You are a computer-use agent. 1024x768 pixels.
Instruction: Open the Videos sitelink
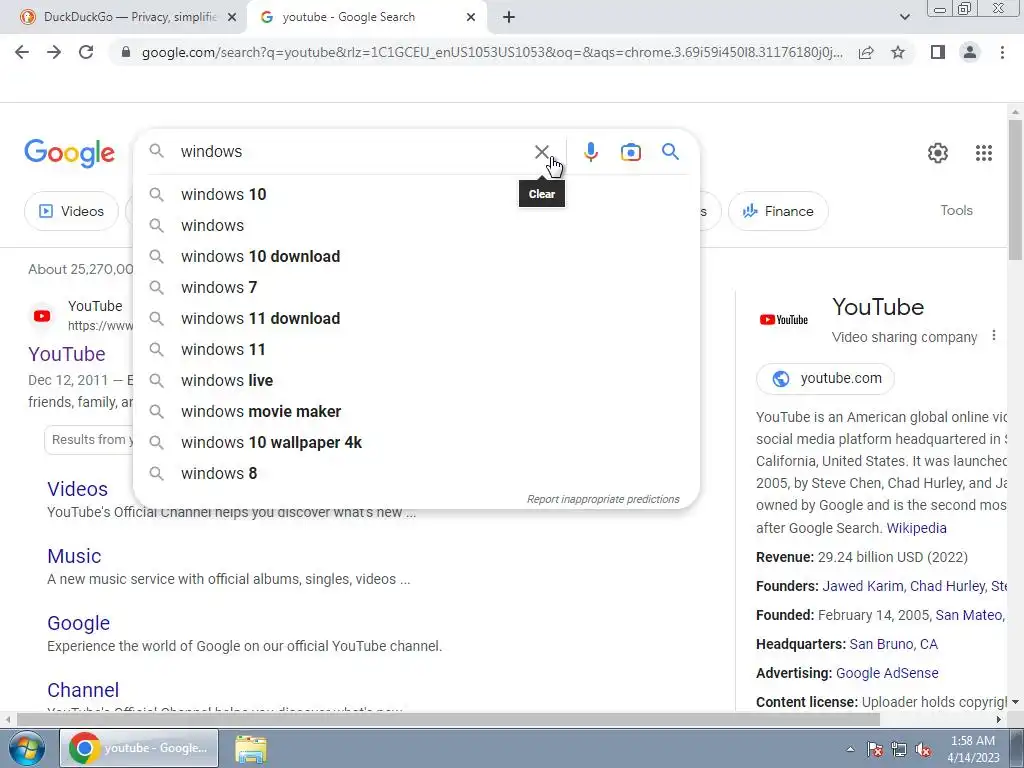pyautogui.click(x=77, y=488)
